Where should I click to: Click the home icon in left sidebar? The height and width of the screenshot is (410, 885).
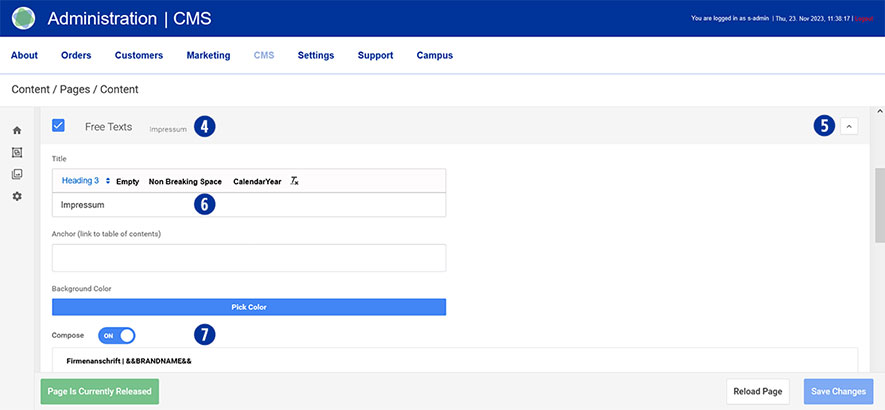tap(17, 131)
